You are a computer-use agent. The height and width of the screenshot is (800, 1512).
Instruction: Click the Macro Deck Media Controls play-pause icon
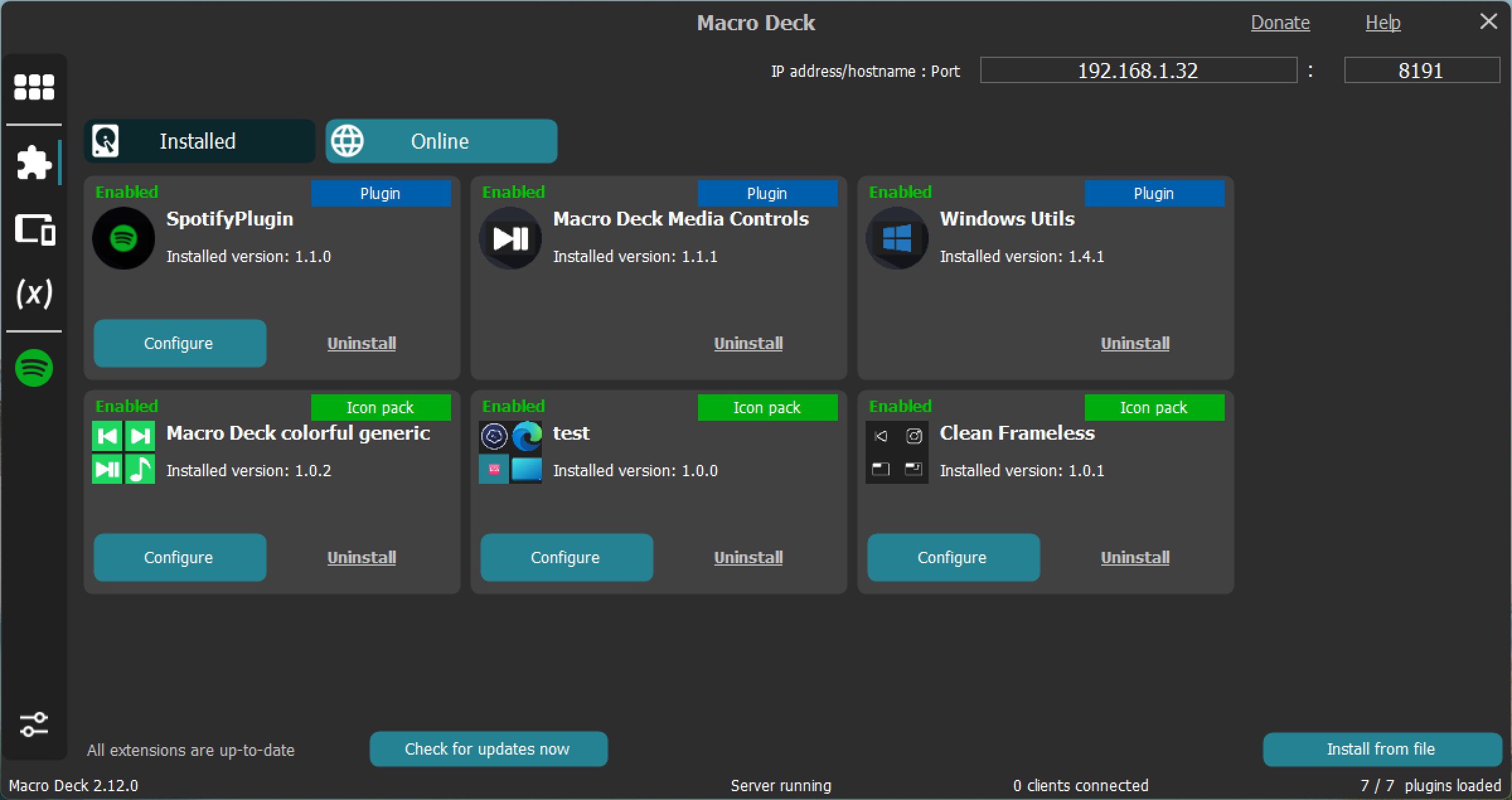pyautogui.click(x=510, y=239)
